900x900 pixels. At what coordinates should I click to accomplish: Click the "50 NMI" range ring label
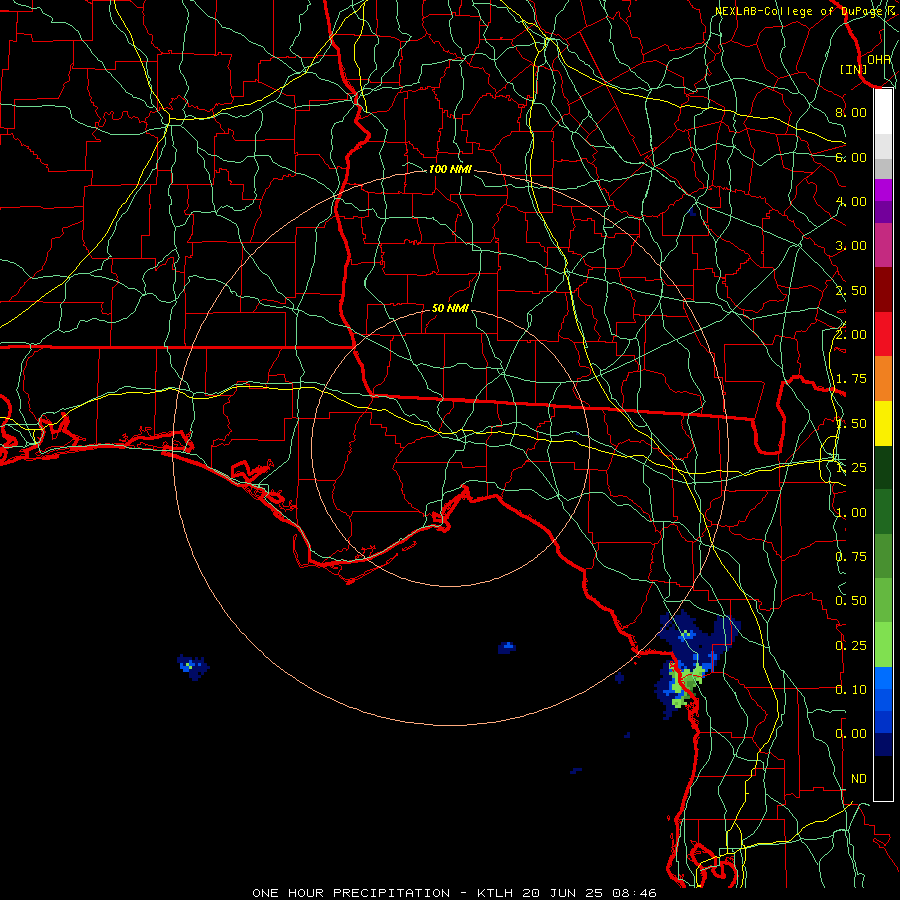[450, 308]
